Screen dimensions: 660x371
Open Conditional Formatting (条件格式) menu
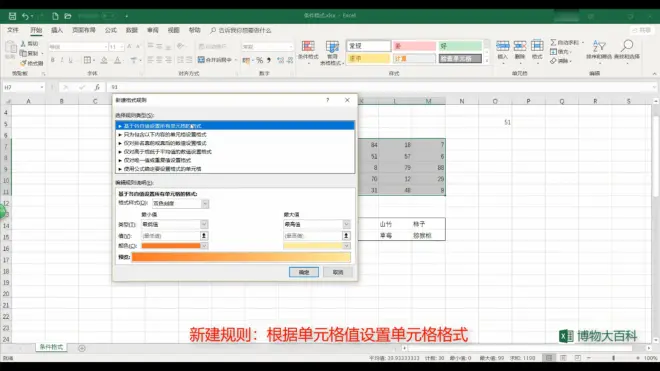click(308, 51)
